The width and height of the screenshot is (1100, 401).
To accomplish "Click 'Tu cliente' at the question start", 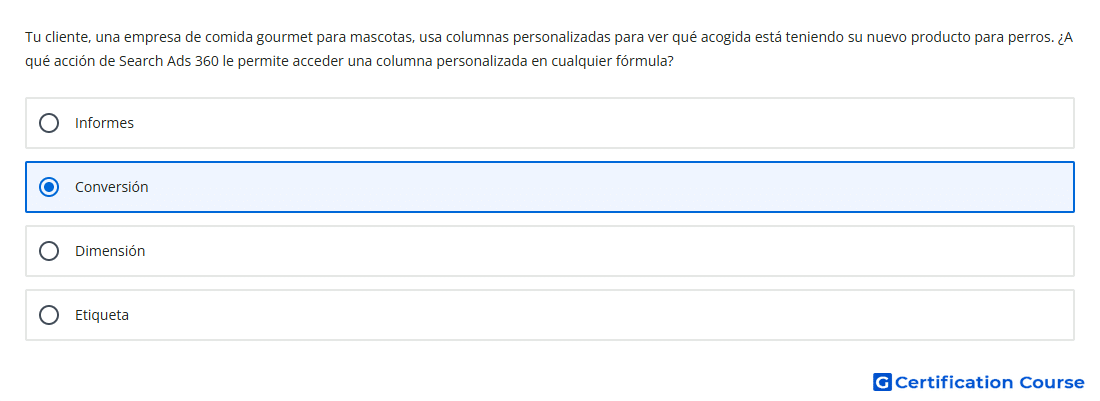I will (x=56, y=37).
